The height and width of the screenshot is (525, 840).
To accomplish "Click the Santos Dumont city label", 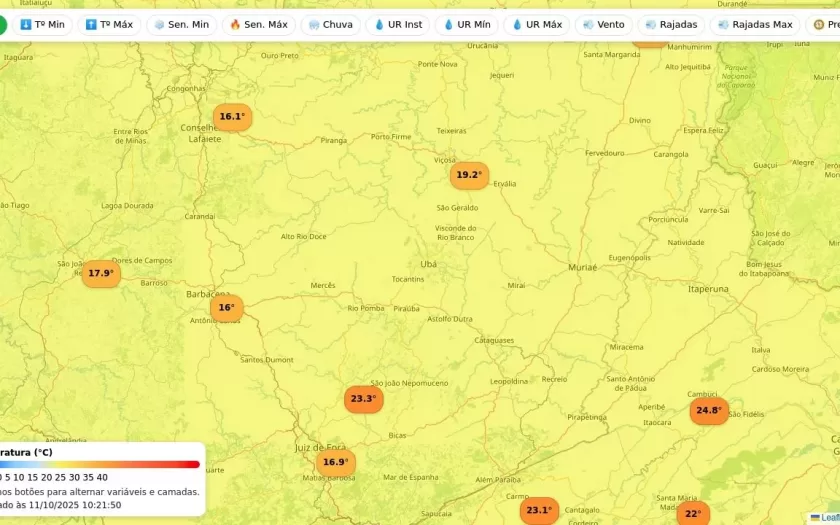I will tap(267, 360).
